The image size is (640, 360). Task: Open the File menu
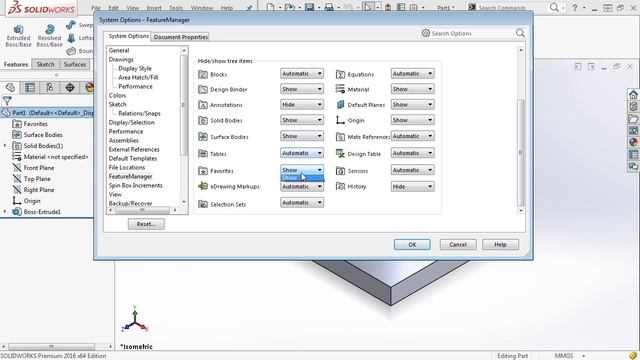click(x=96, y=8)
